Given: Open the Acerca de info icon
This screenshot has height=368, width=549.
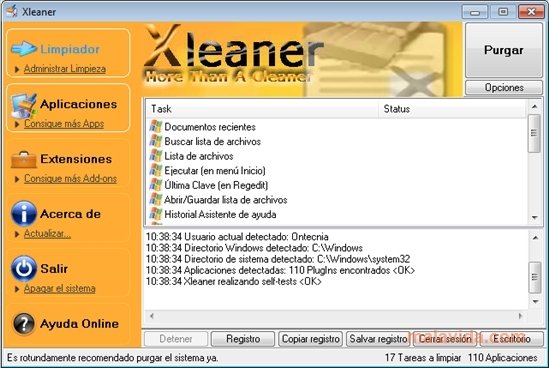Looking at the screenshot, I should point(23,213).
